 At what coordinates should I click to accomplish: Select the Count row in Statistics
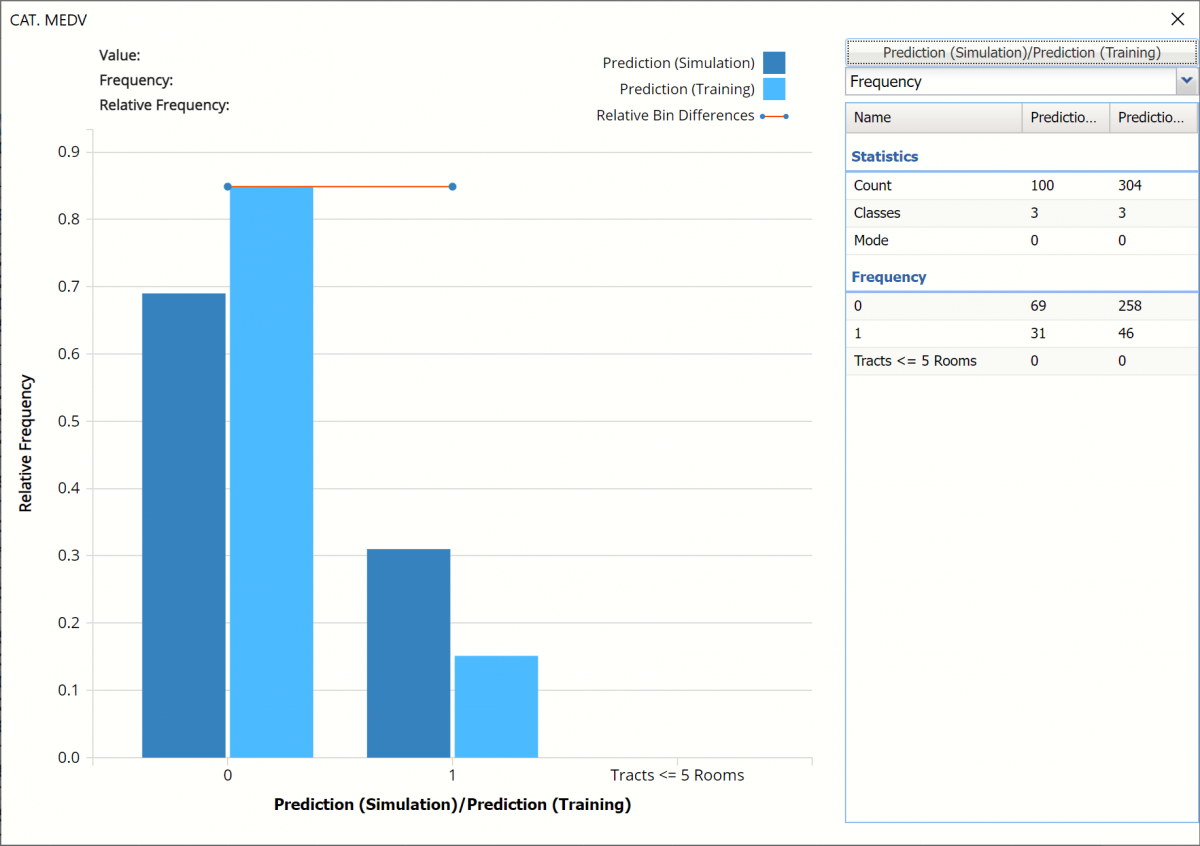pos(1021,186)
